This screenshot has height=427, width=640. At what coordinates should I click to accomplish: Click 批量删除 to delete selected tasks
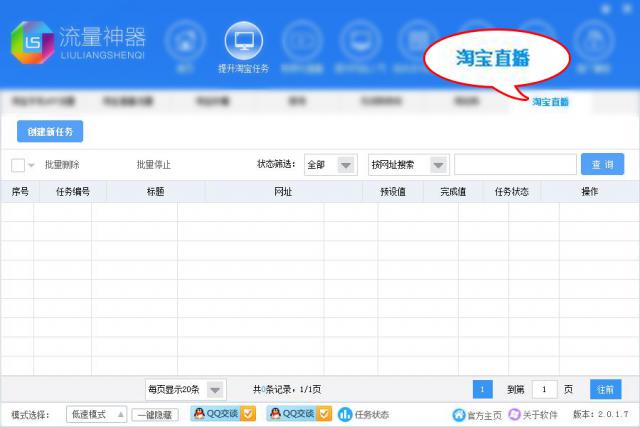(x=62, y=165)
